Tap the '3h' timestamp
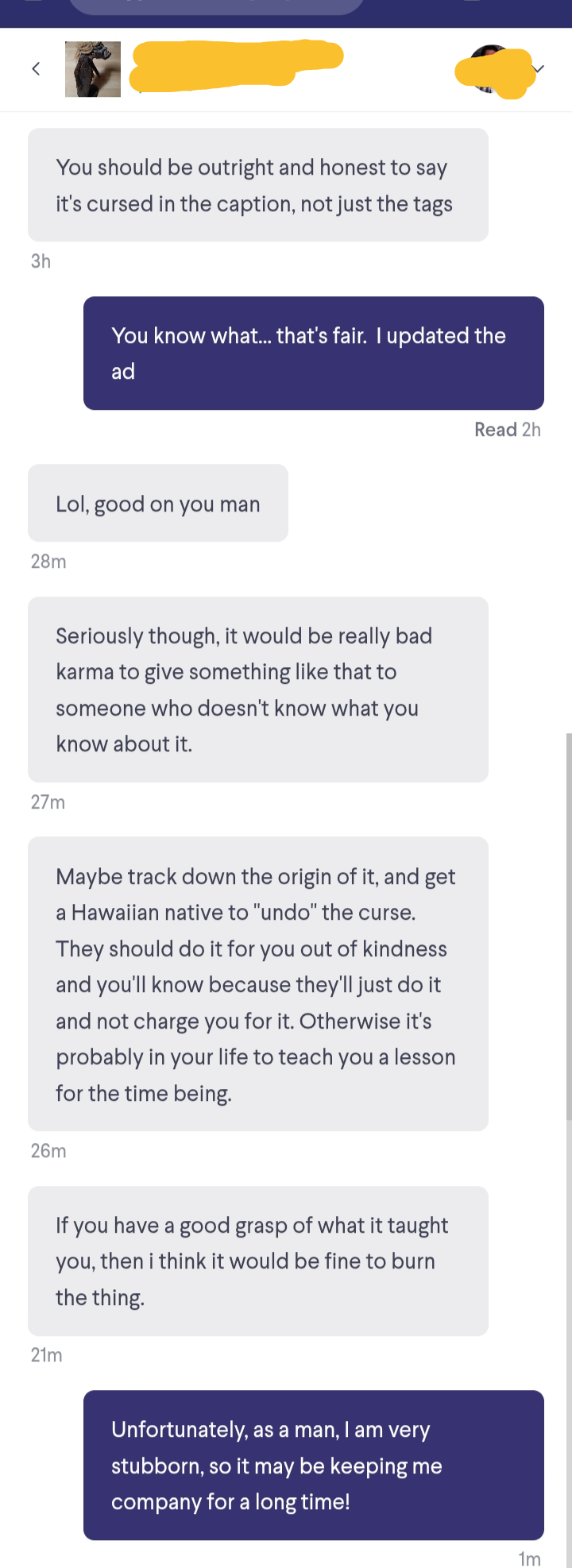572x1568 pixels. pos(41,261)
